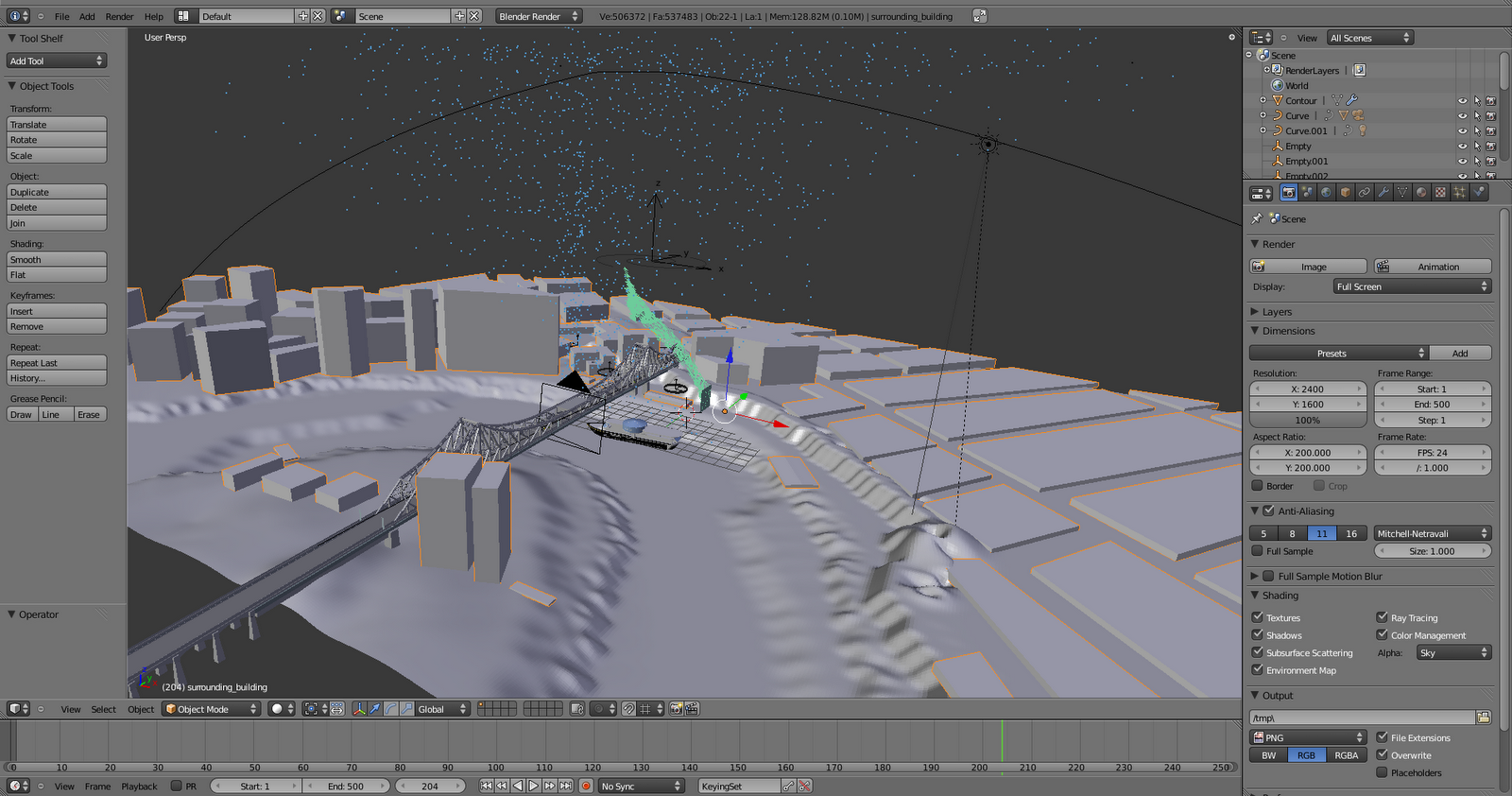
Task: Open the timeline Playback menu
Action: 139,786
